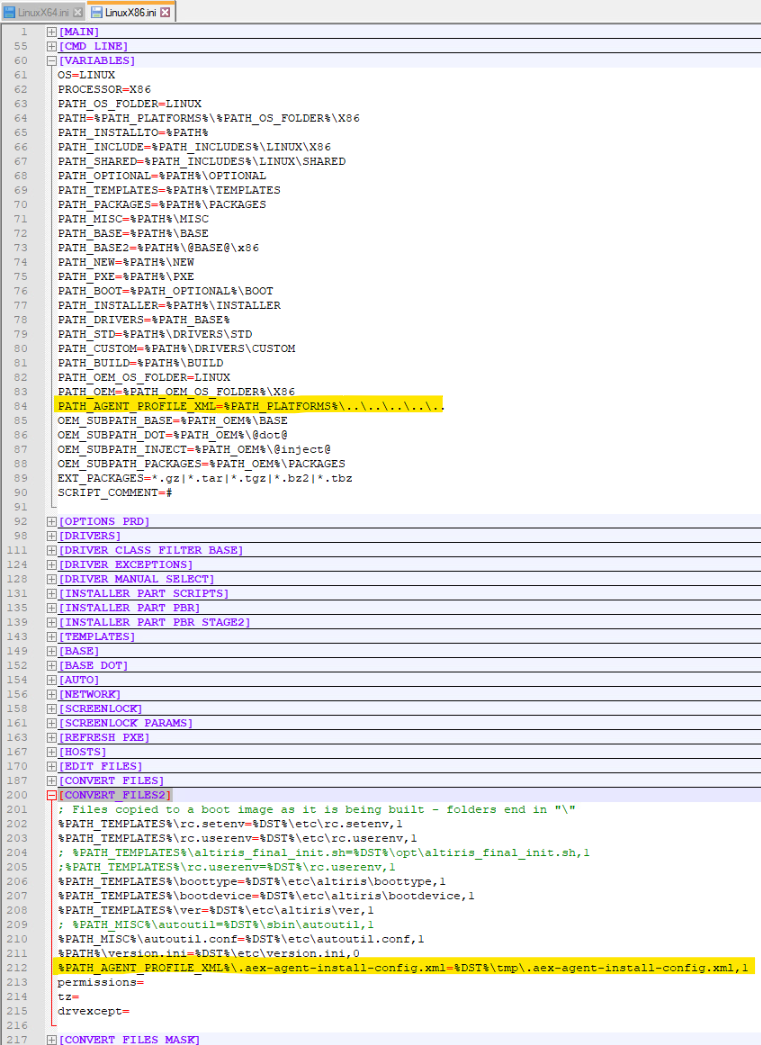Click the highlighted PATH_AGENT_PROFILE_XML variable line
761x1045 pixels.
click(250, 406)
